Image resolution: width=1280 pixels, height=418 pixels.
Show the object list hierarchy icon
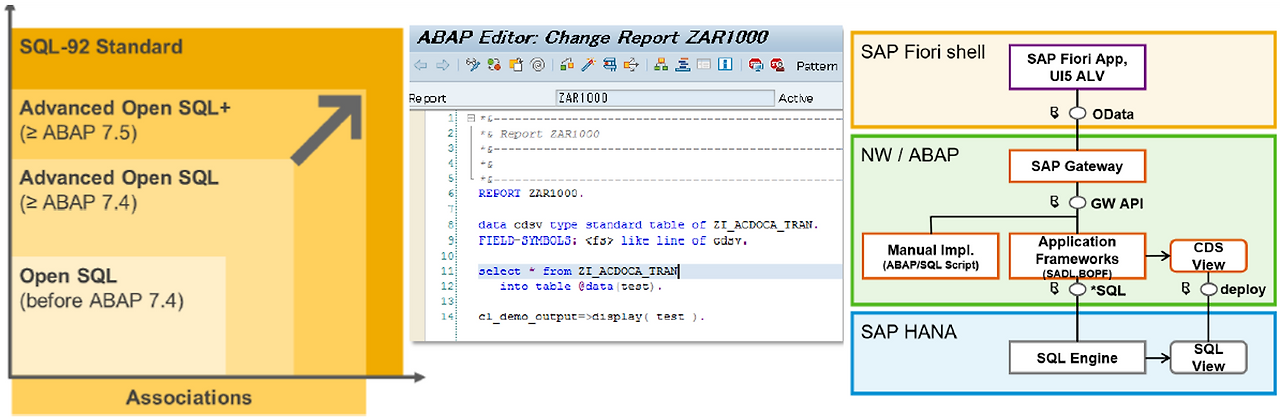click(x=660, y=65)
